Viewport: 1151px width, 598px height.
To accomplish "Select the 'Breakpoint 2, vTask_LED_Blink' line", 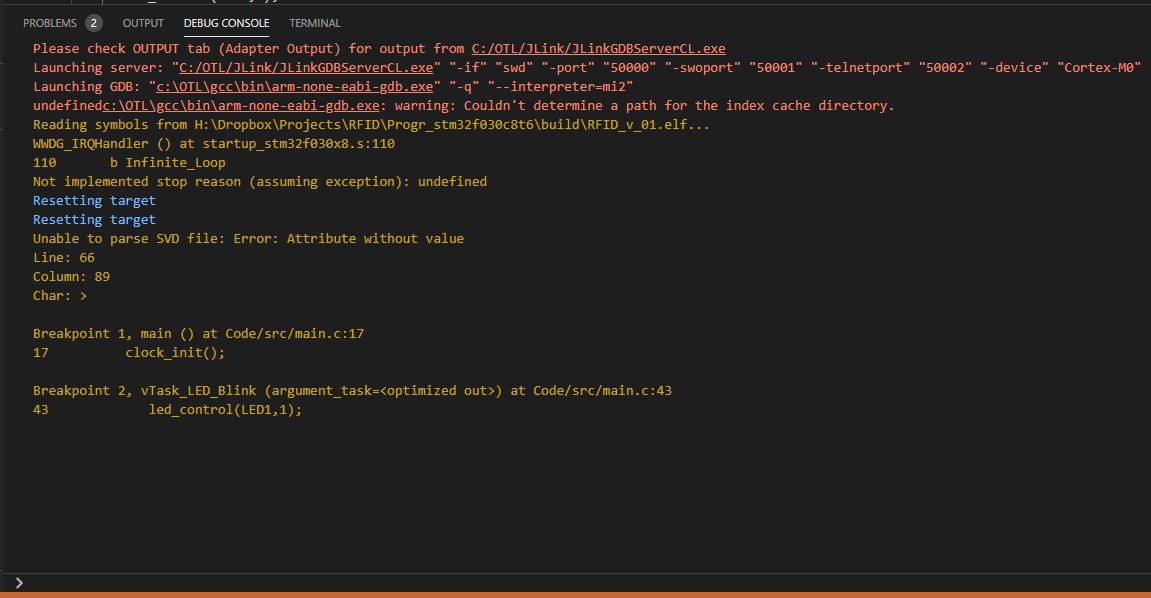I will (352, 391).
